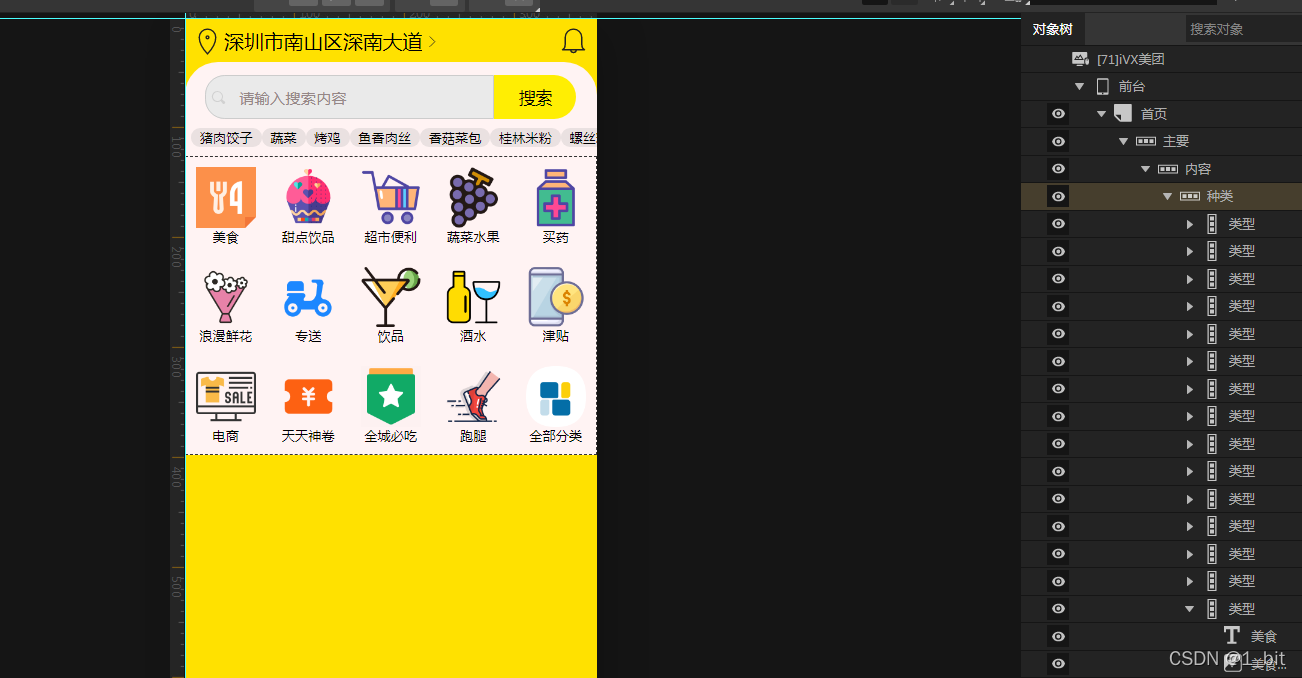This screenshot has height=678, width=1302.
Task: Collapse the 前台 tree node
Action: [x=1079, y=86]
